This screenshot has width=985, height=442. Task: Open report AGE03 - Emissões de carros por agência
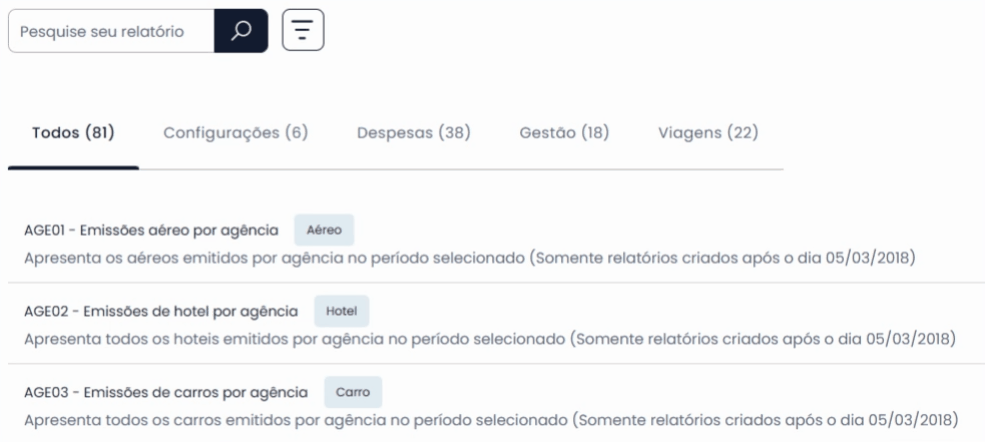click(x=166, y=392)
